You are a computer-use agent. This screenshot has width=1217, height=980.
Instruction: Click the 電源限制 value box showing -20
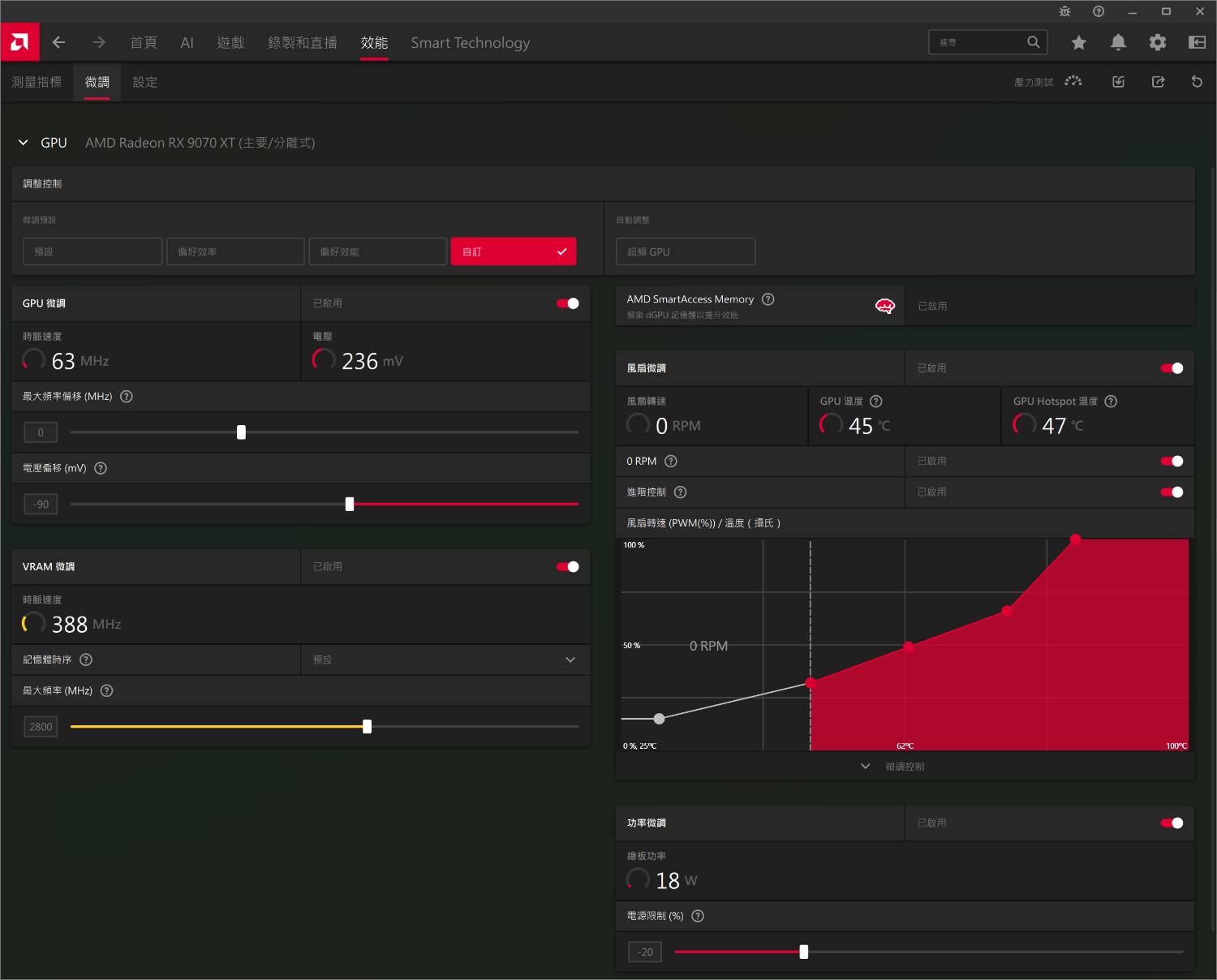[x=645, y=952]
